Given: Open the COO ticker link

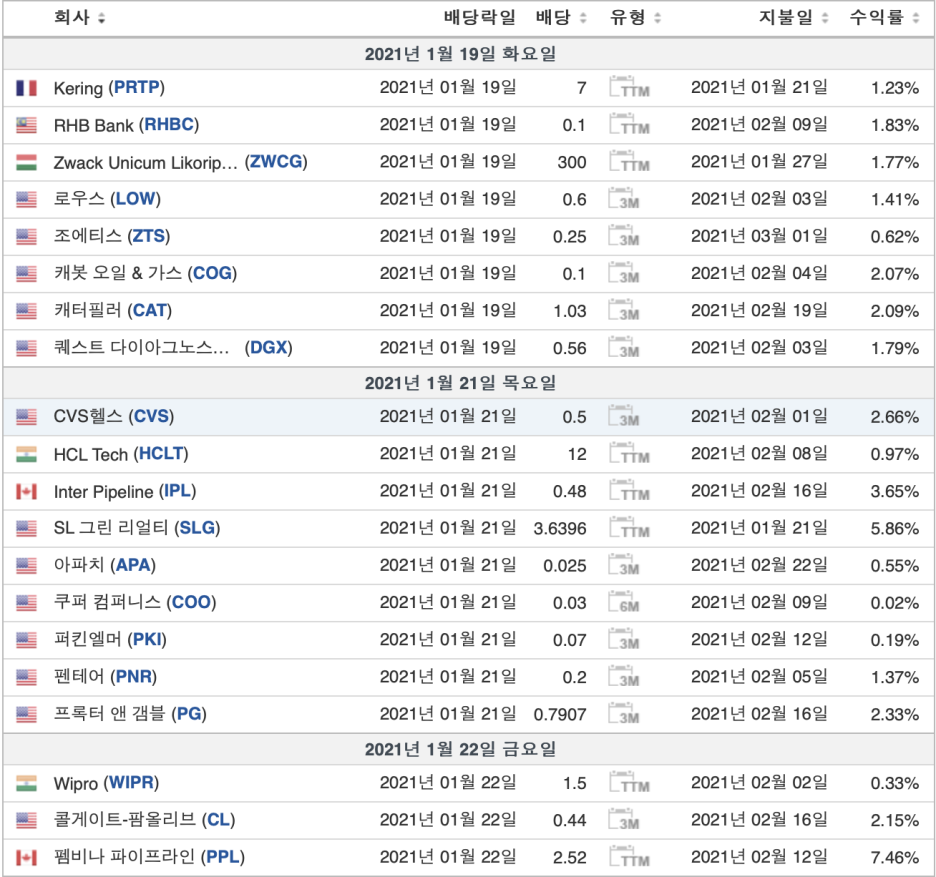Looking at the screenshot, I should [192, 602].
